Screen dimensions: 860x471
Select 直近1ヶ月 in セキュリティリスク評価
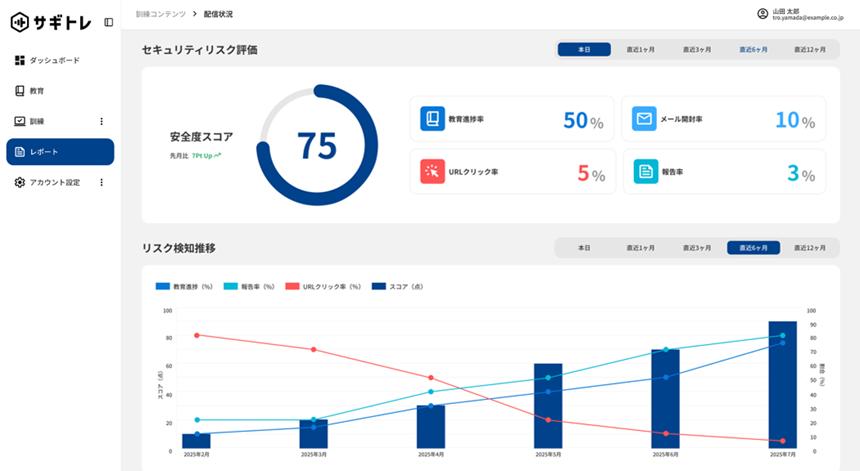[640, 49]
